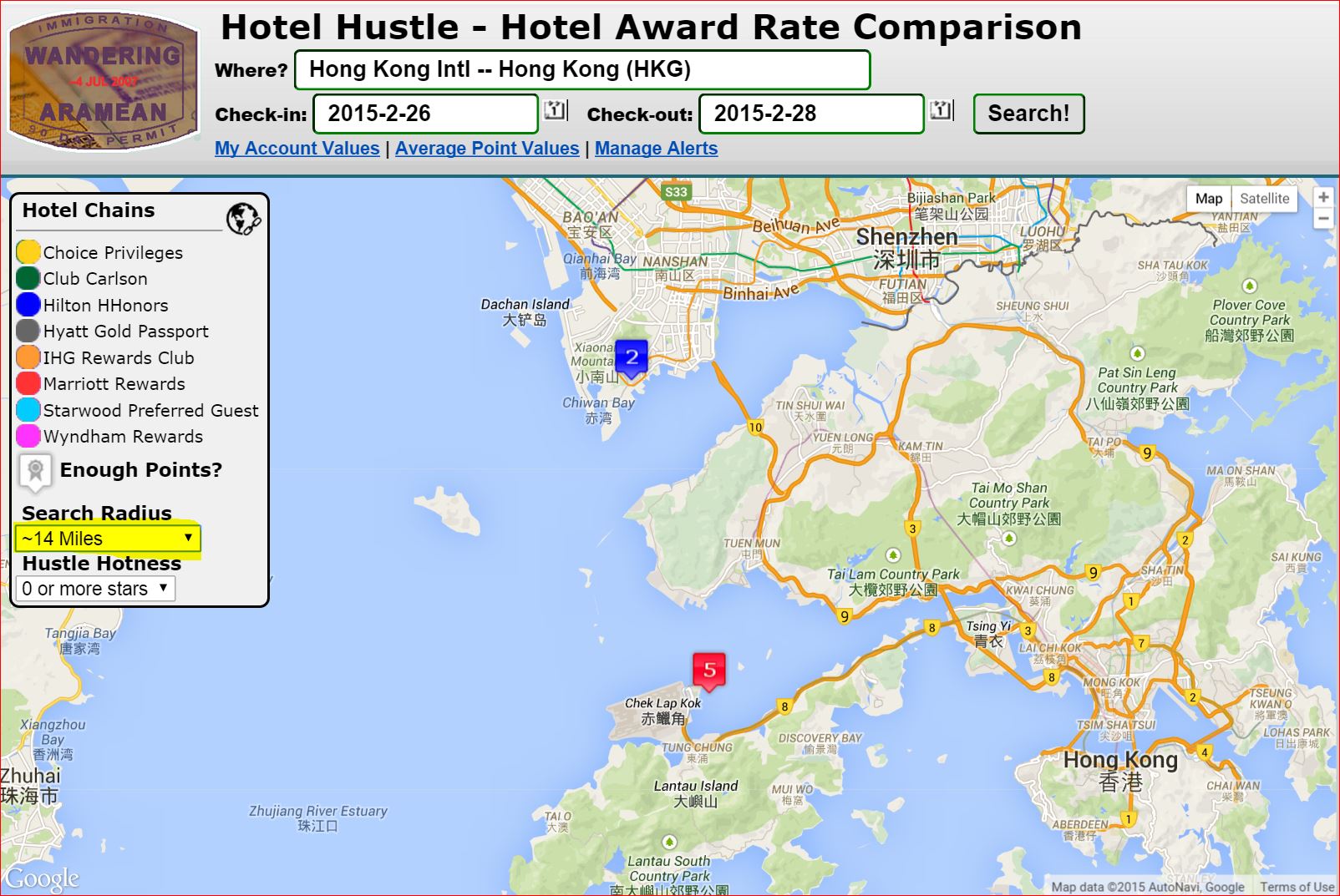Click the blue Hilton map marker numbered 2
The height and width of the screenshot is (896, 1340).
(x=632, y=358)
